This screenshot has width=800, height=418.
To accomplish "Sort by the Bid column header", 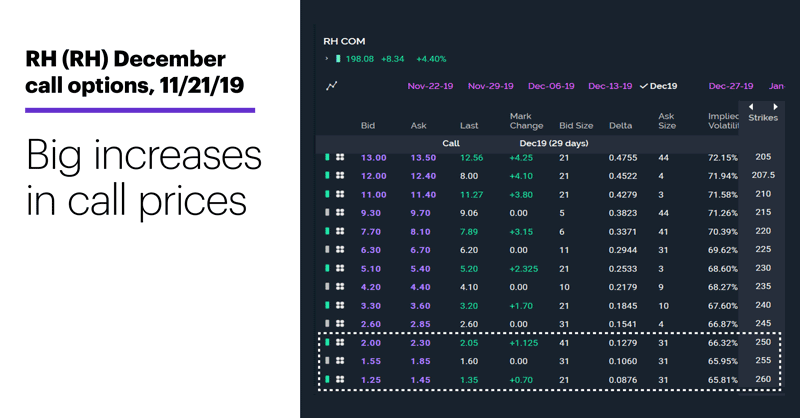I will (x=368, y=126).
